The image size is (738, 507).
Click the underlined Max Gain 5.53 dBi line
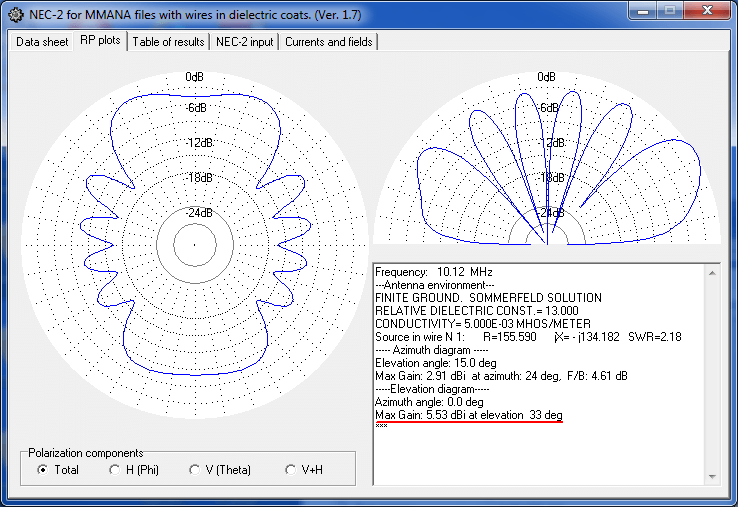(x=468, y=414)
